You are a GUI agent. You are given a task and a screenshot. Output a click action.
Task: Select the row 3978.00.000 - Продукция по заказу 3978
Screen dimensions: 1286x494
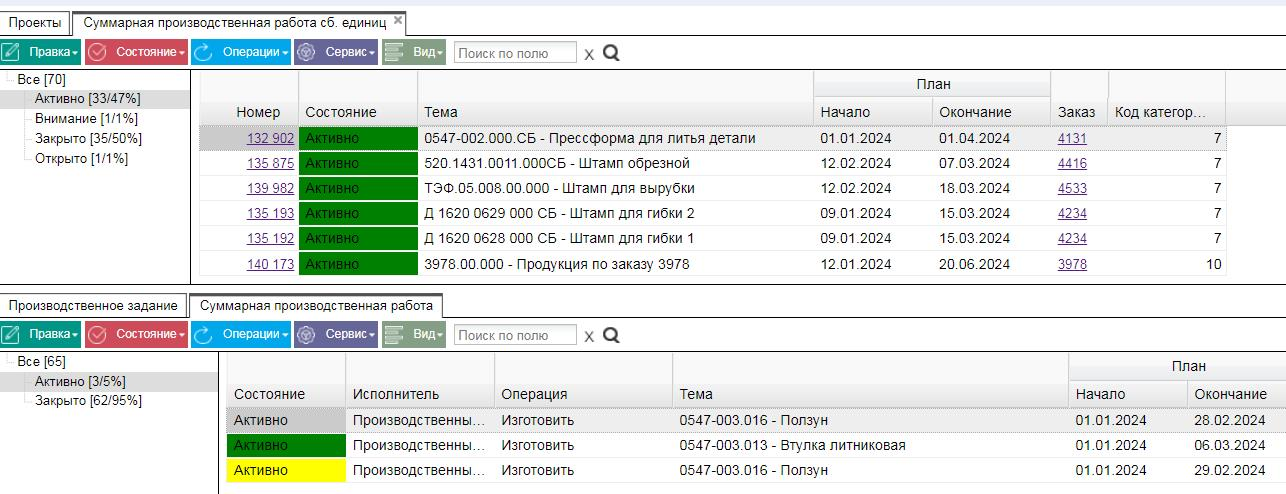[x=712, y=265]
